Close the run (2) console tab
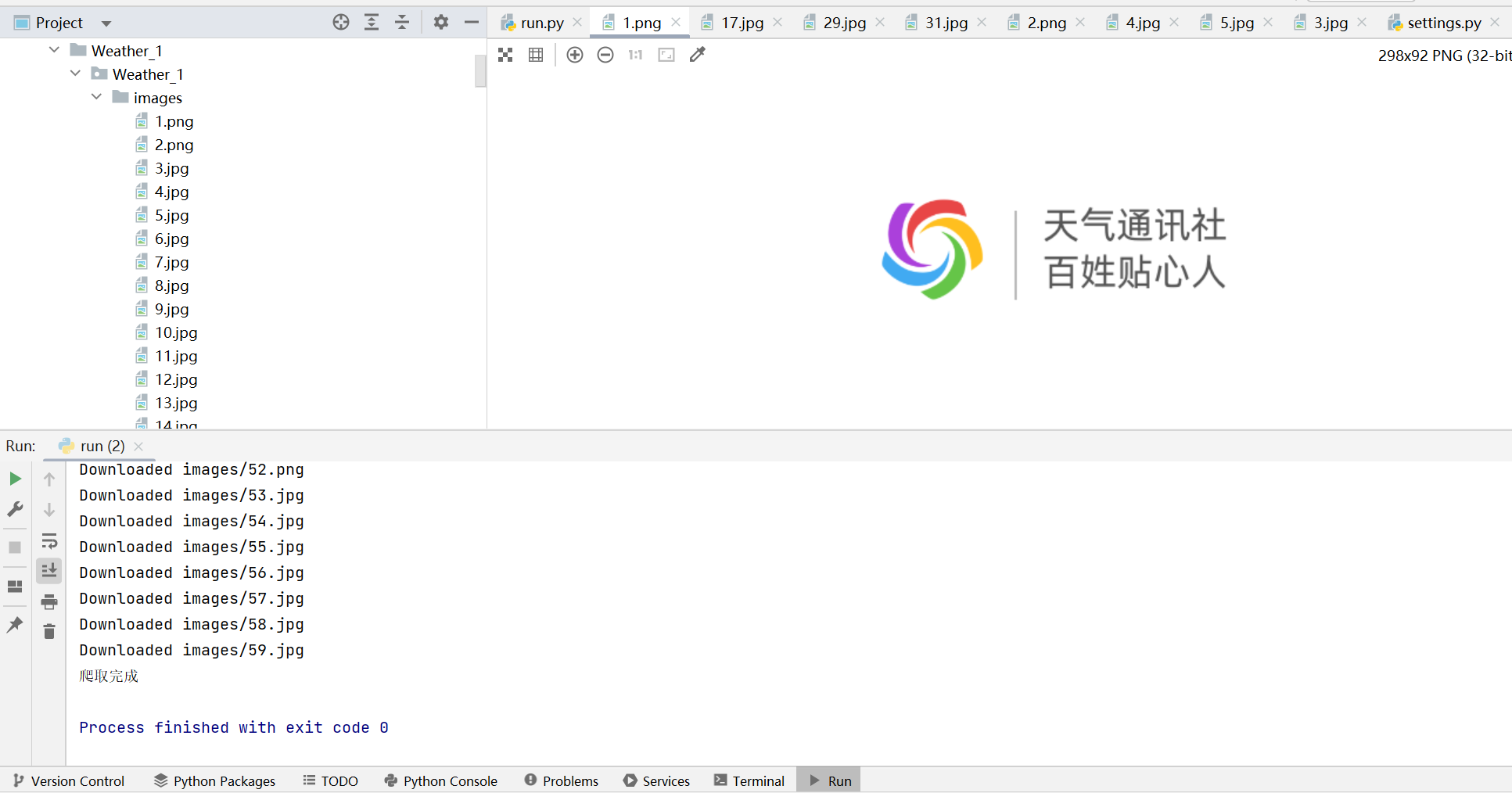 pyautogui.click(x=138, y=446)
